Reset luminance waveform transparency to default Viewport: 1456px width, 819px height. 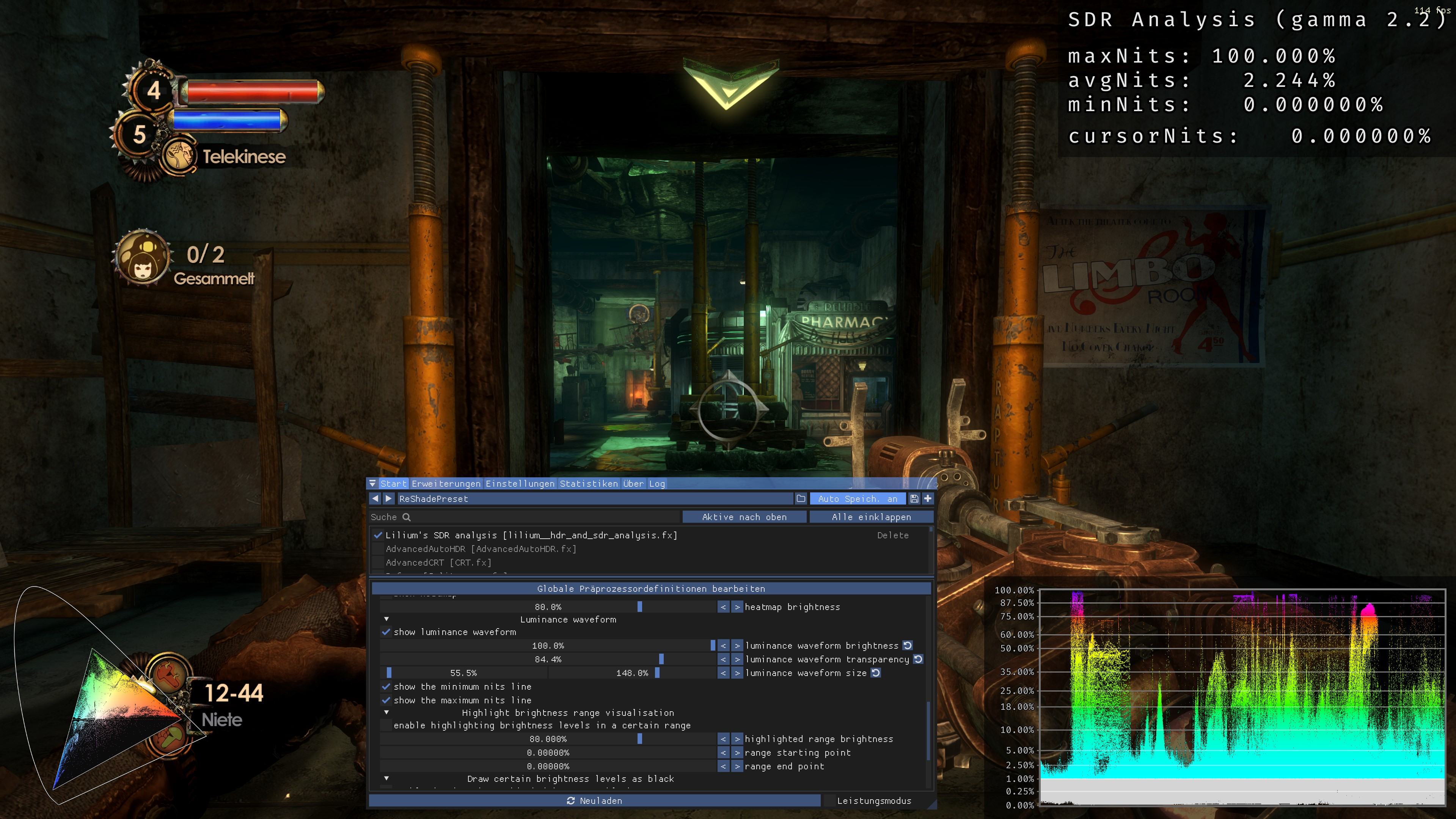click(918, 659)
